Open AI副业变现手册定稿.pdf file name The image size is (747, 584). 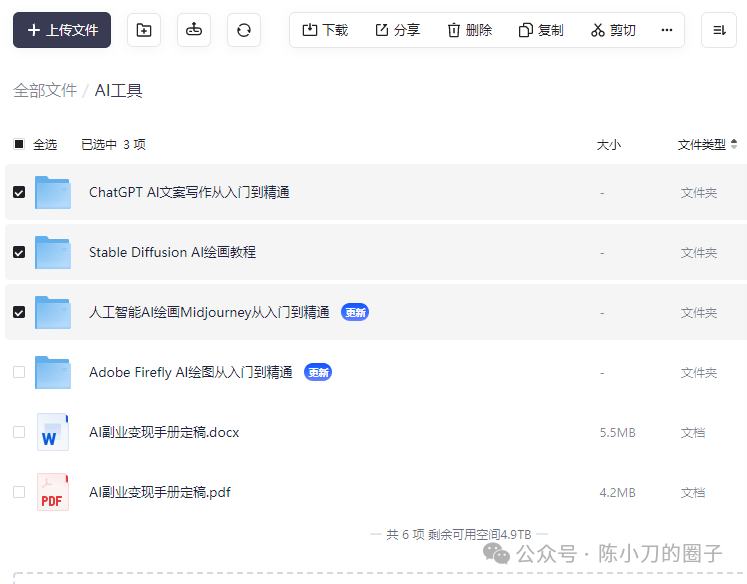[x=160, y=492]
